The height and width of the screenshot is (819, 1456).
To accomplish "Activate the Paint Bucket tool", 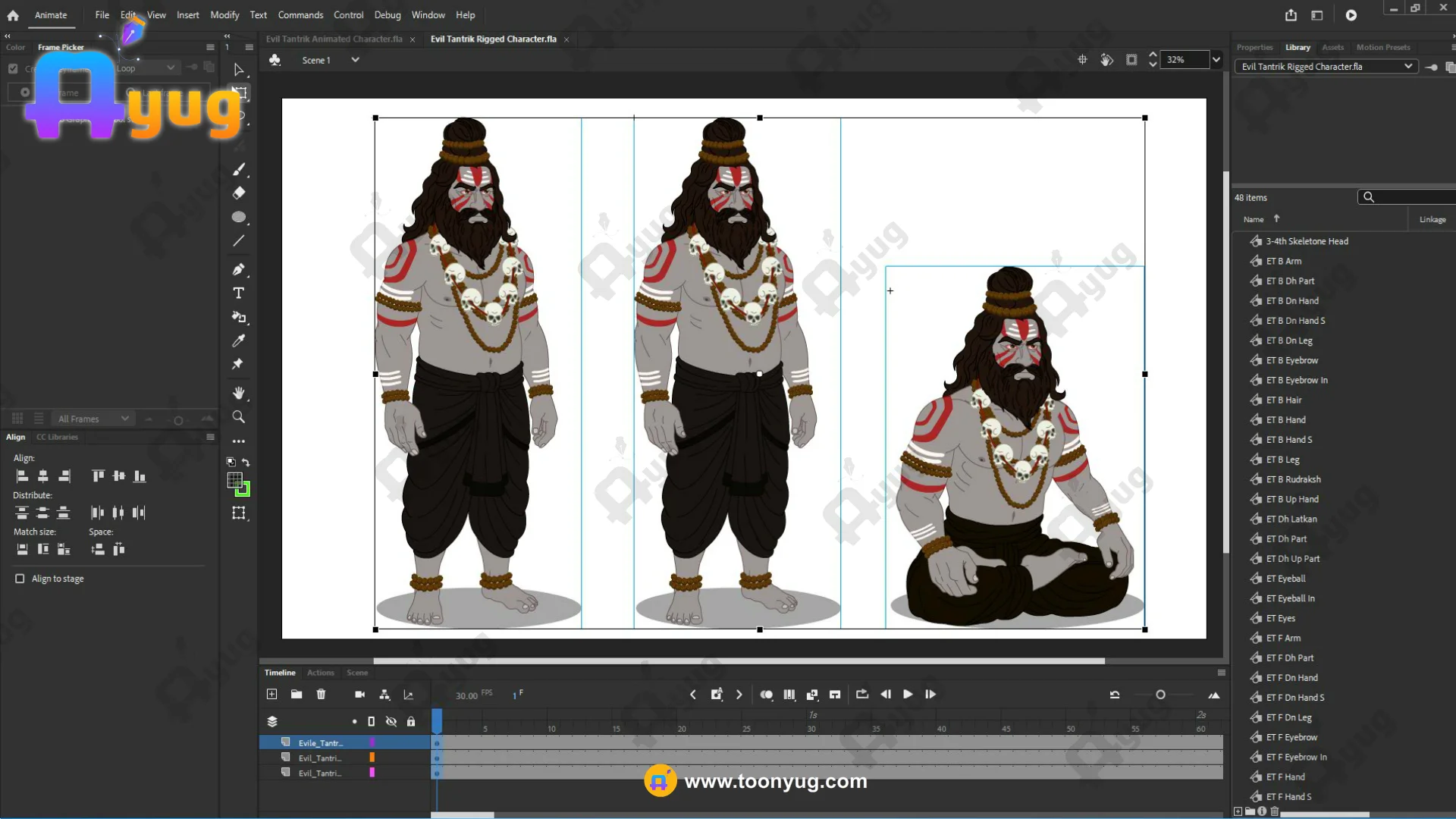I will pyautogui.click(x=238, y=317).
